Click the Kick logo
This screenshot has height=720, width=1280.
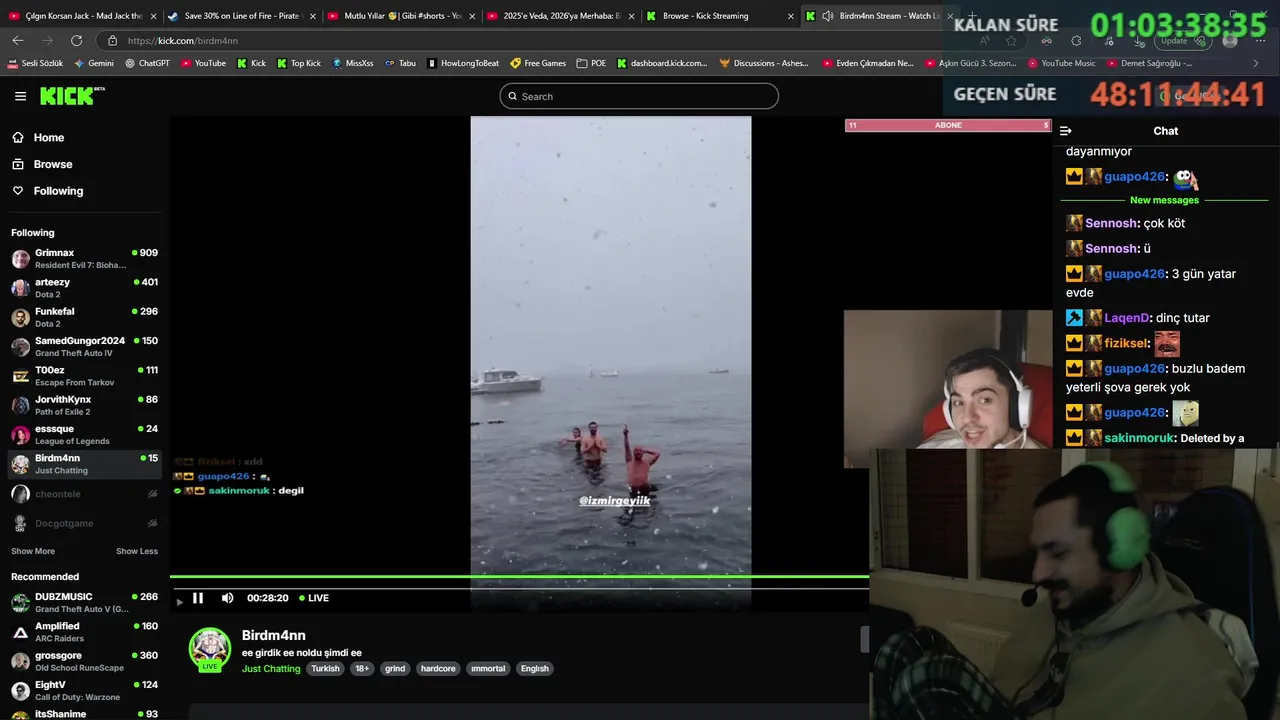[x=72, y=96]
